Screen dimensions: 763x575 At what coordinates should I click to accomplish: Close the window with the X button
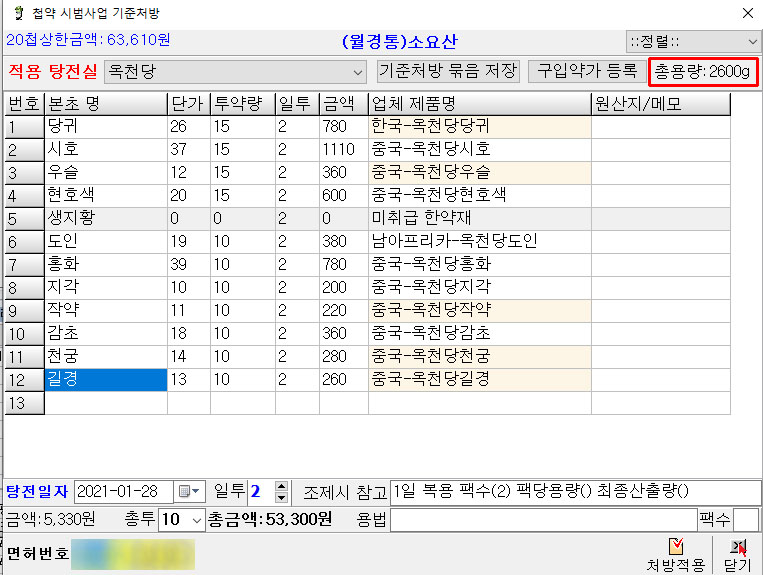(x=746, y=13)
